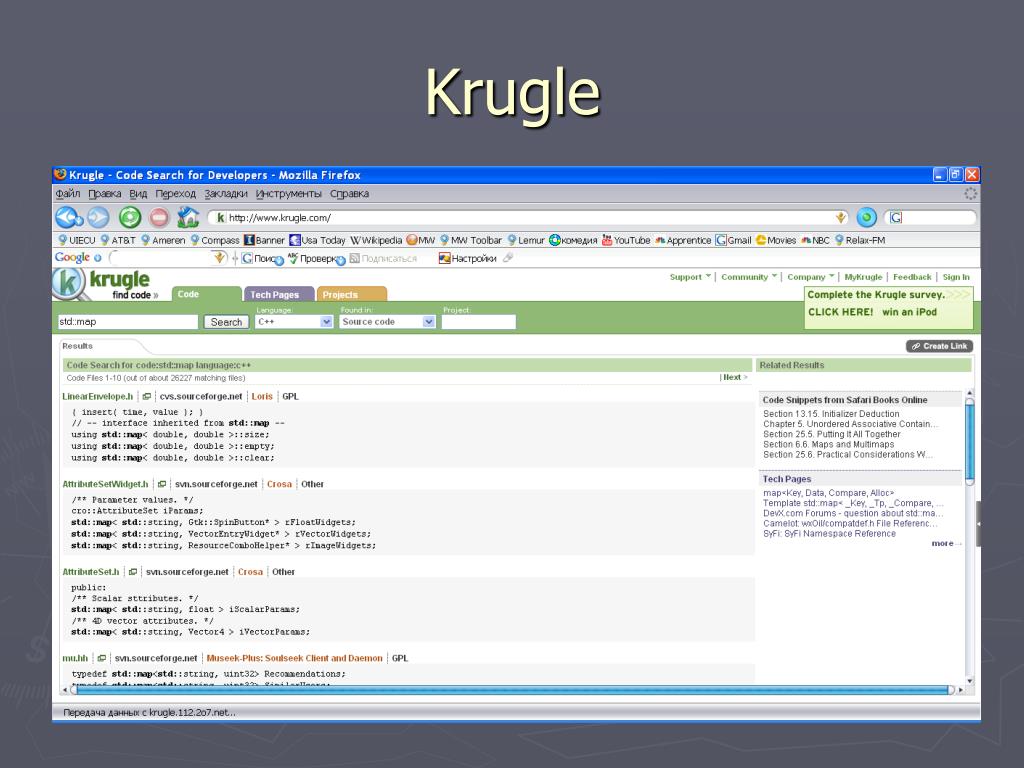The width and height of the screenshot is (1024, 768).
Task: Open the Wikipedia bookmark
Action: click(x=376, y=240)
